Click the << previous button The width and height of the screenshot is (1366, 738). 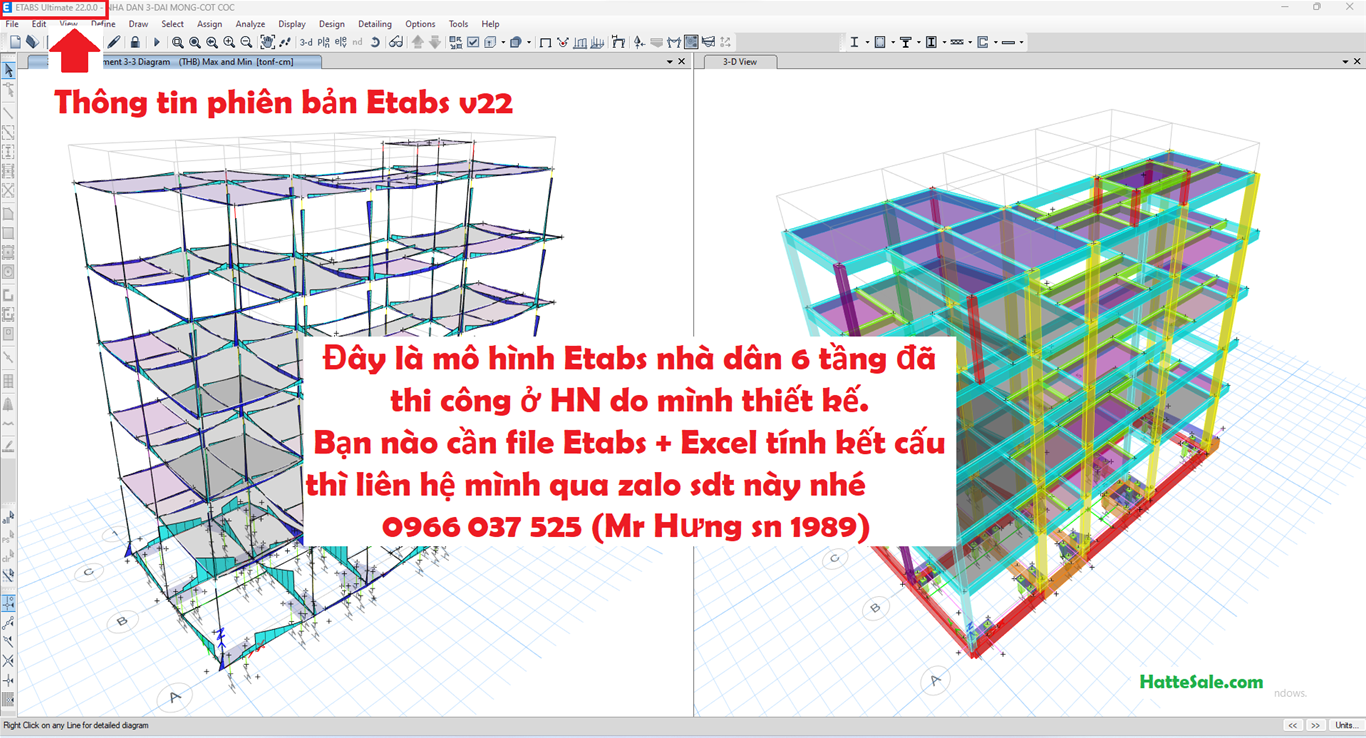pos(1293,725)
